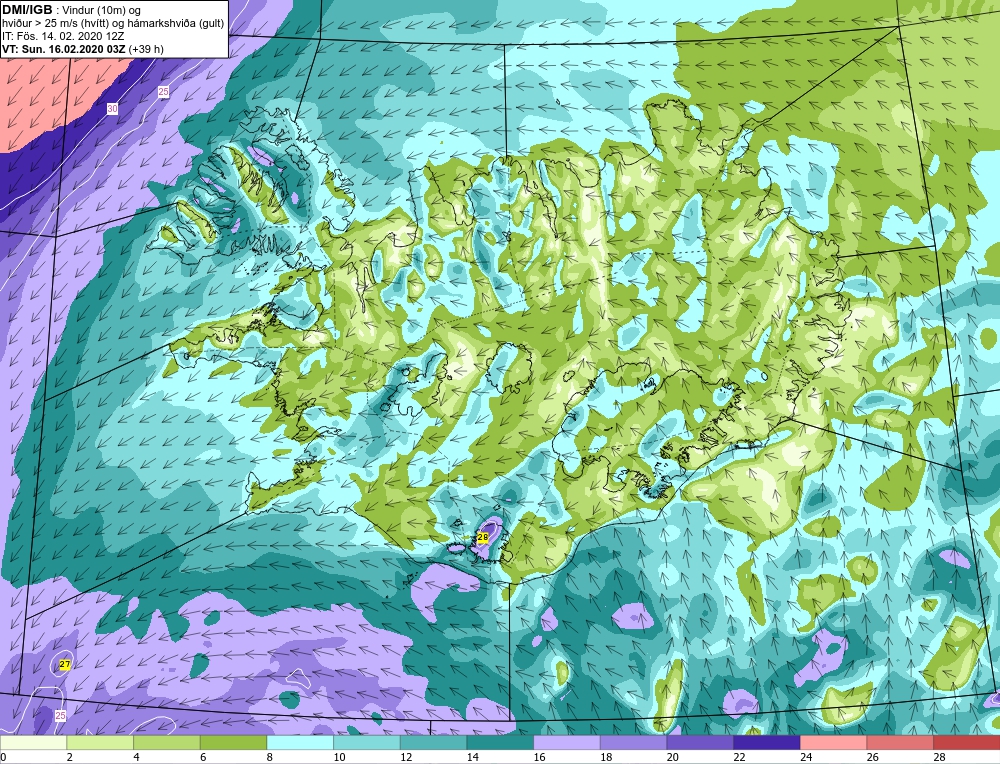The image size is (1000, 764).
Task: Pick the red legend swatch after 28
Action: click(966, 743)
